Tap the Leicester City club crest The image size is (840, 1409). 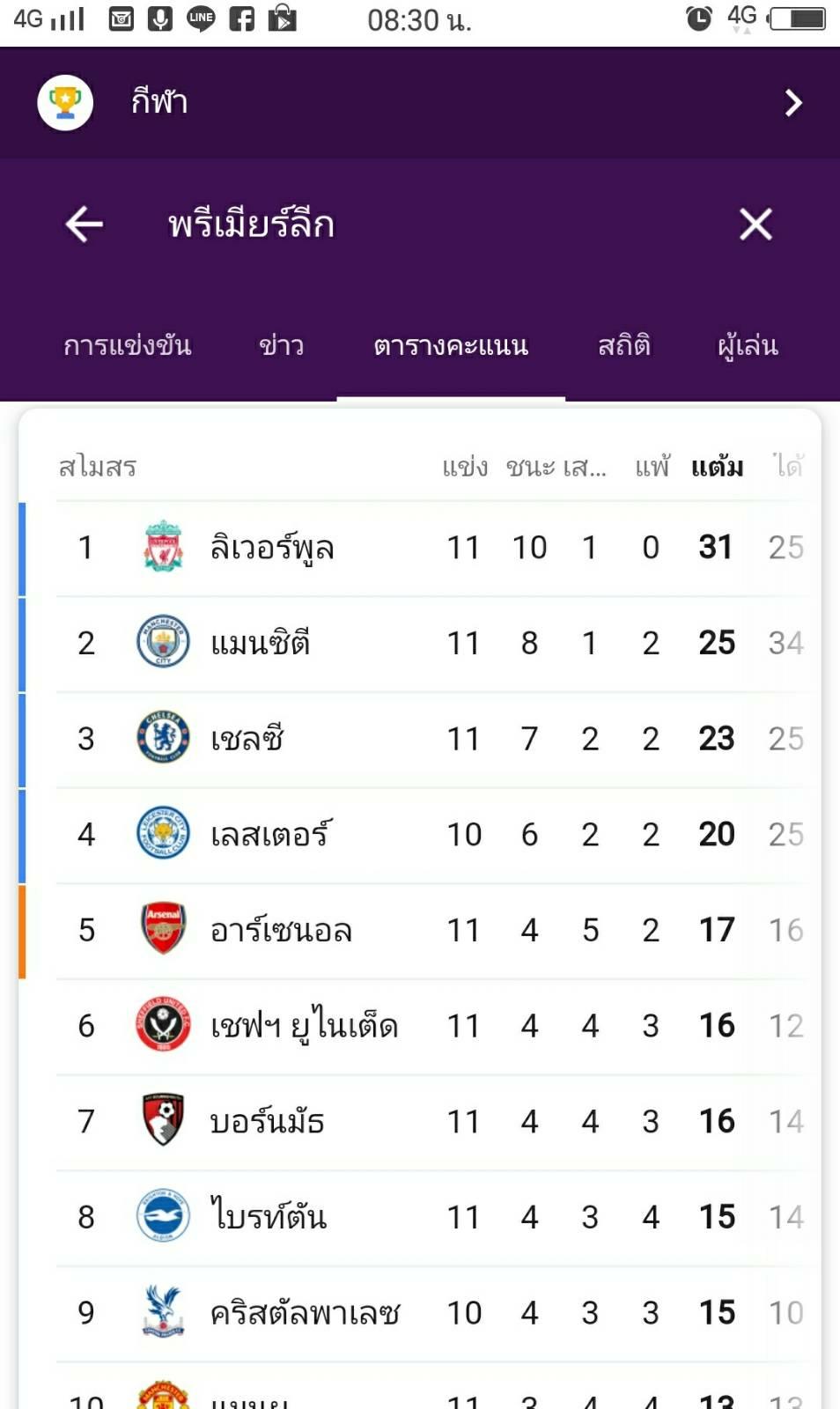tap(163, 834)
